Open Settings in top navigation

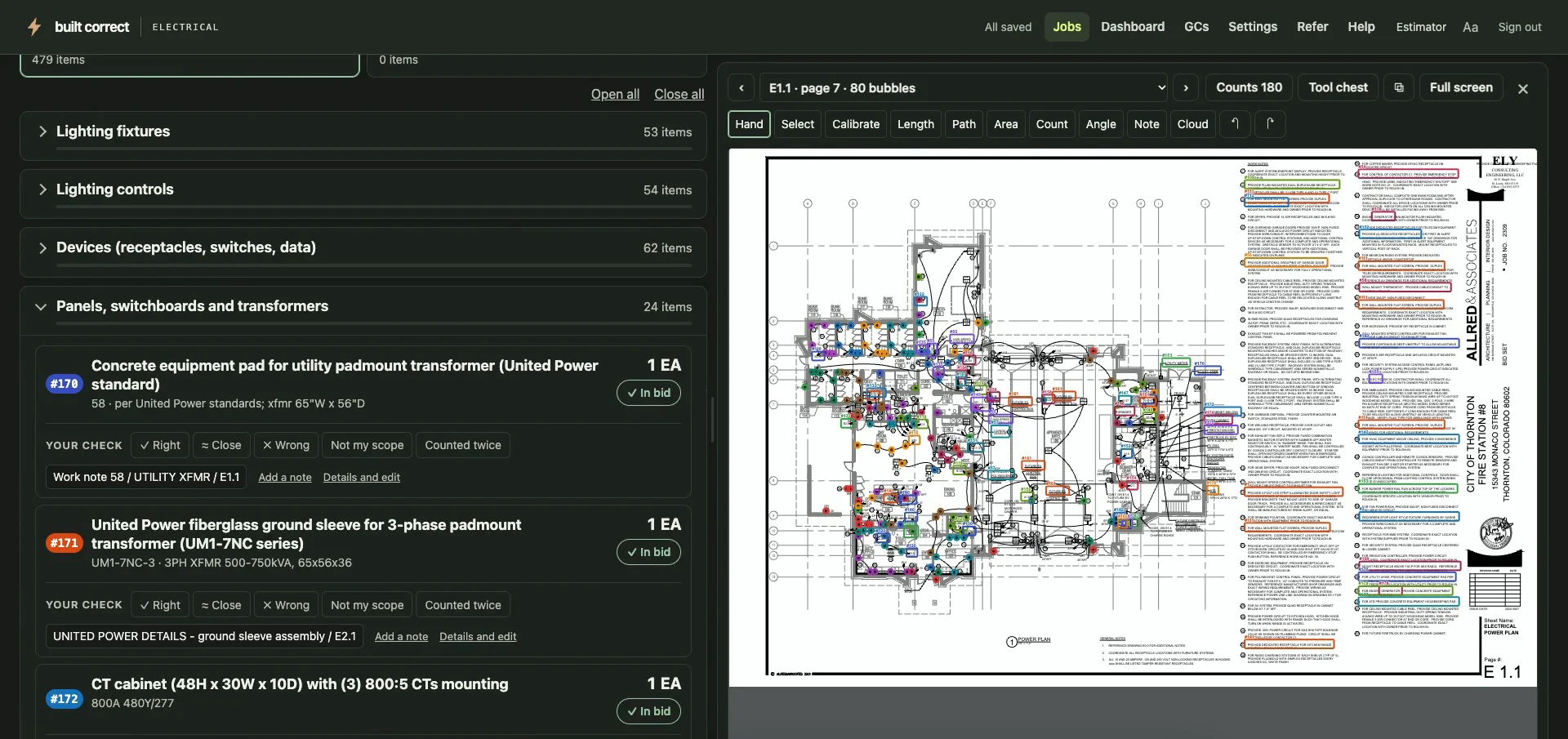point(1253,27)
